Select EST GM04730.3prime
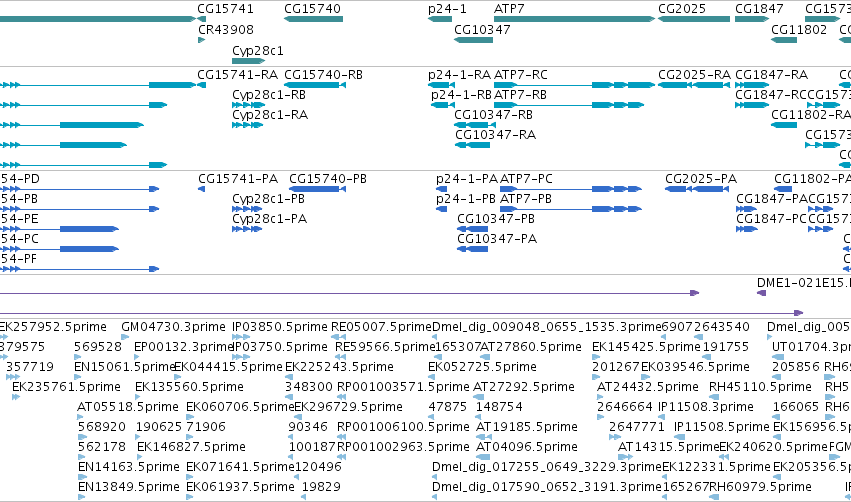Image resolution: width=851 pixels, height=502 pixels. (x=173, y=327)
